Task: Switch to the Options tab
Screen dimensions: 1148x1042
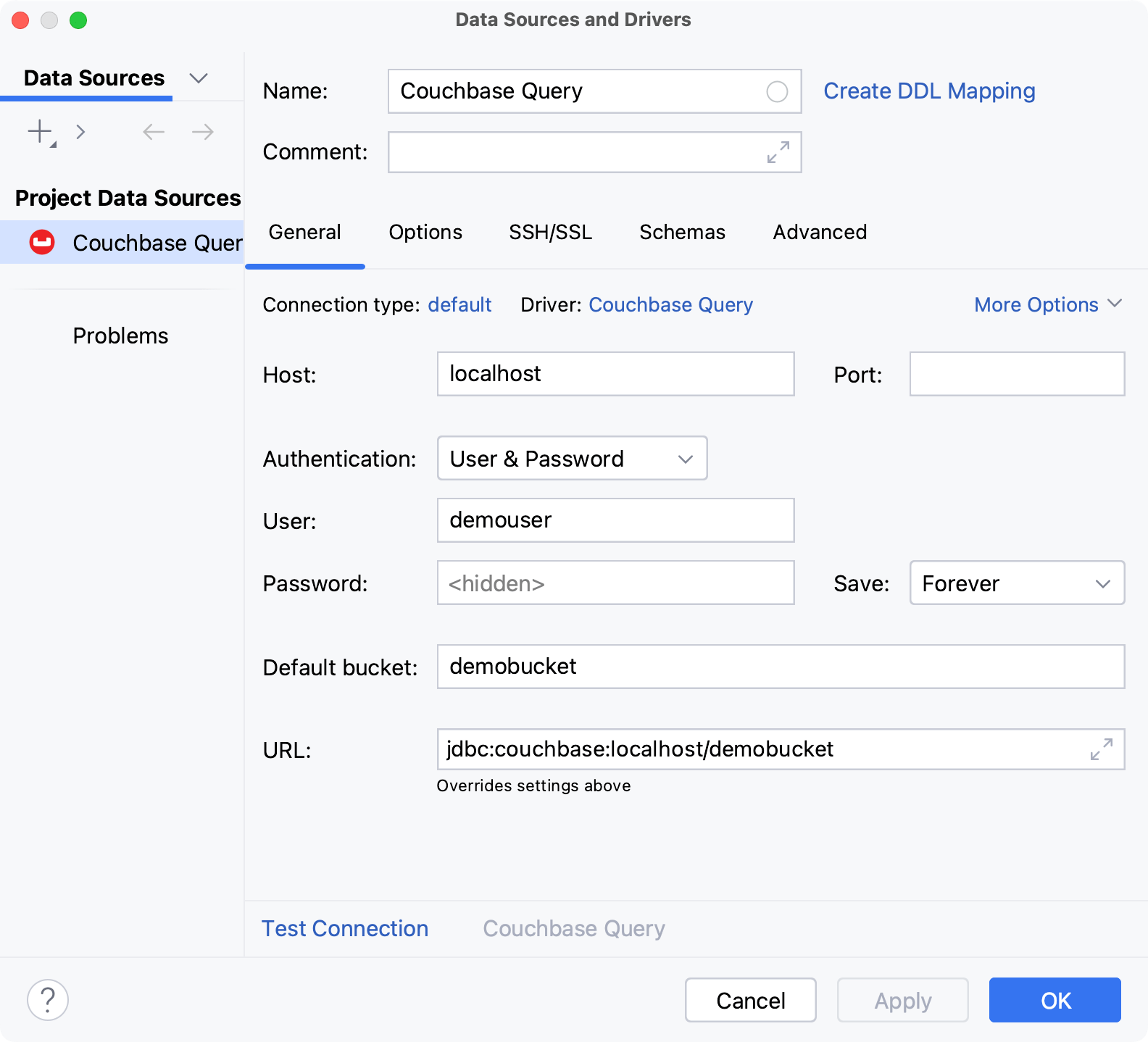Action: pyautogui.click(x=425, y=233)
